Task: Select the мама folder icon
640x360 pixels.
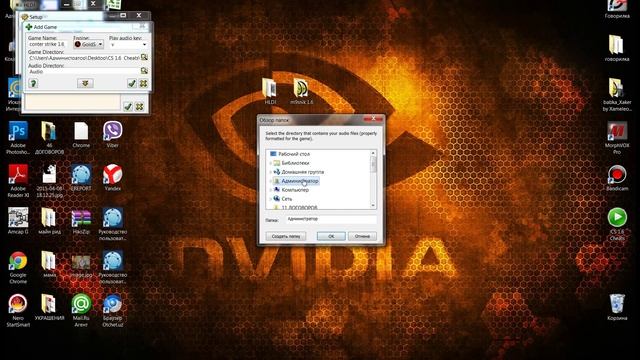Action: [49, 264]
